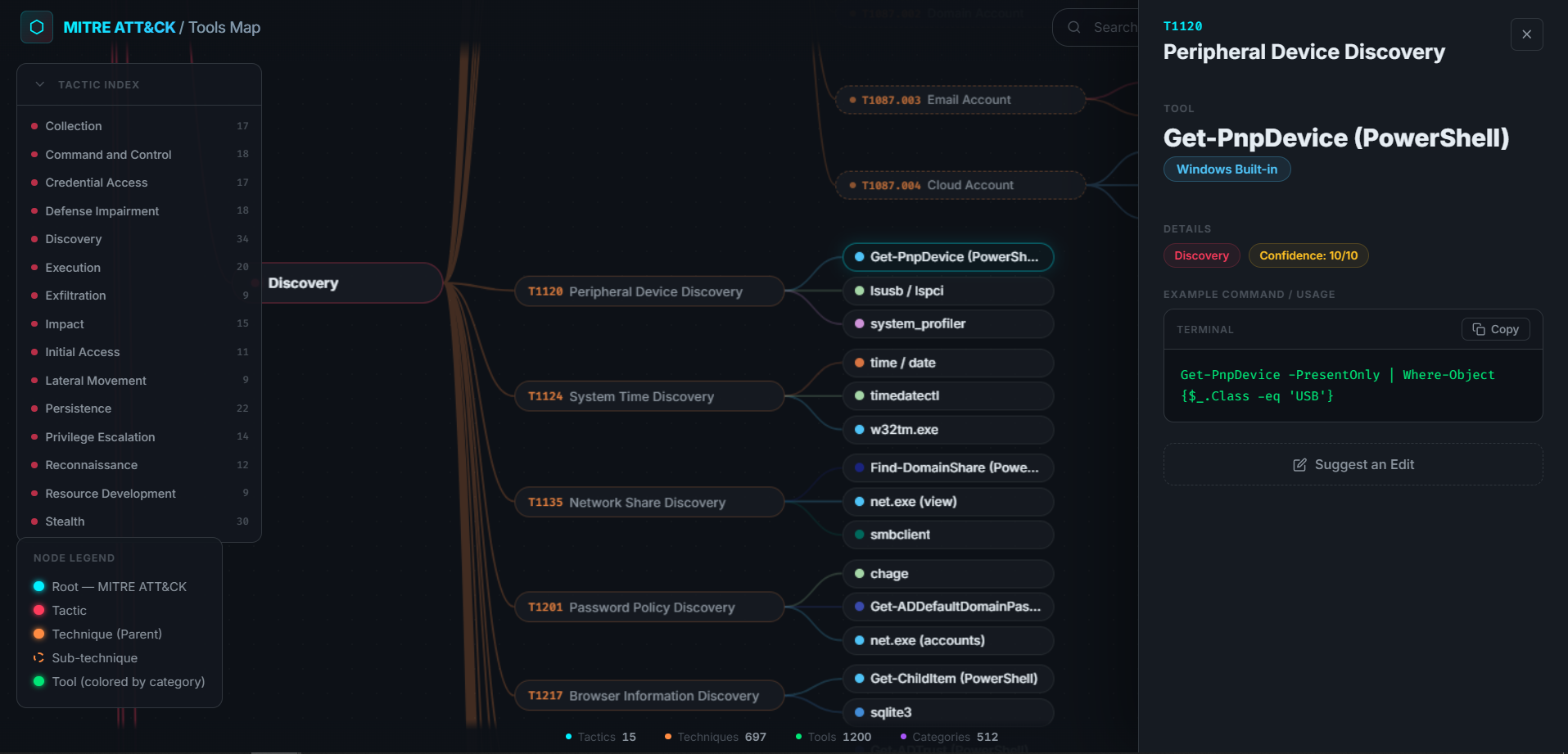Select T1124 System Time Discovery node
The height and width of the screenshot is (754, 1568).
649,396
